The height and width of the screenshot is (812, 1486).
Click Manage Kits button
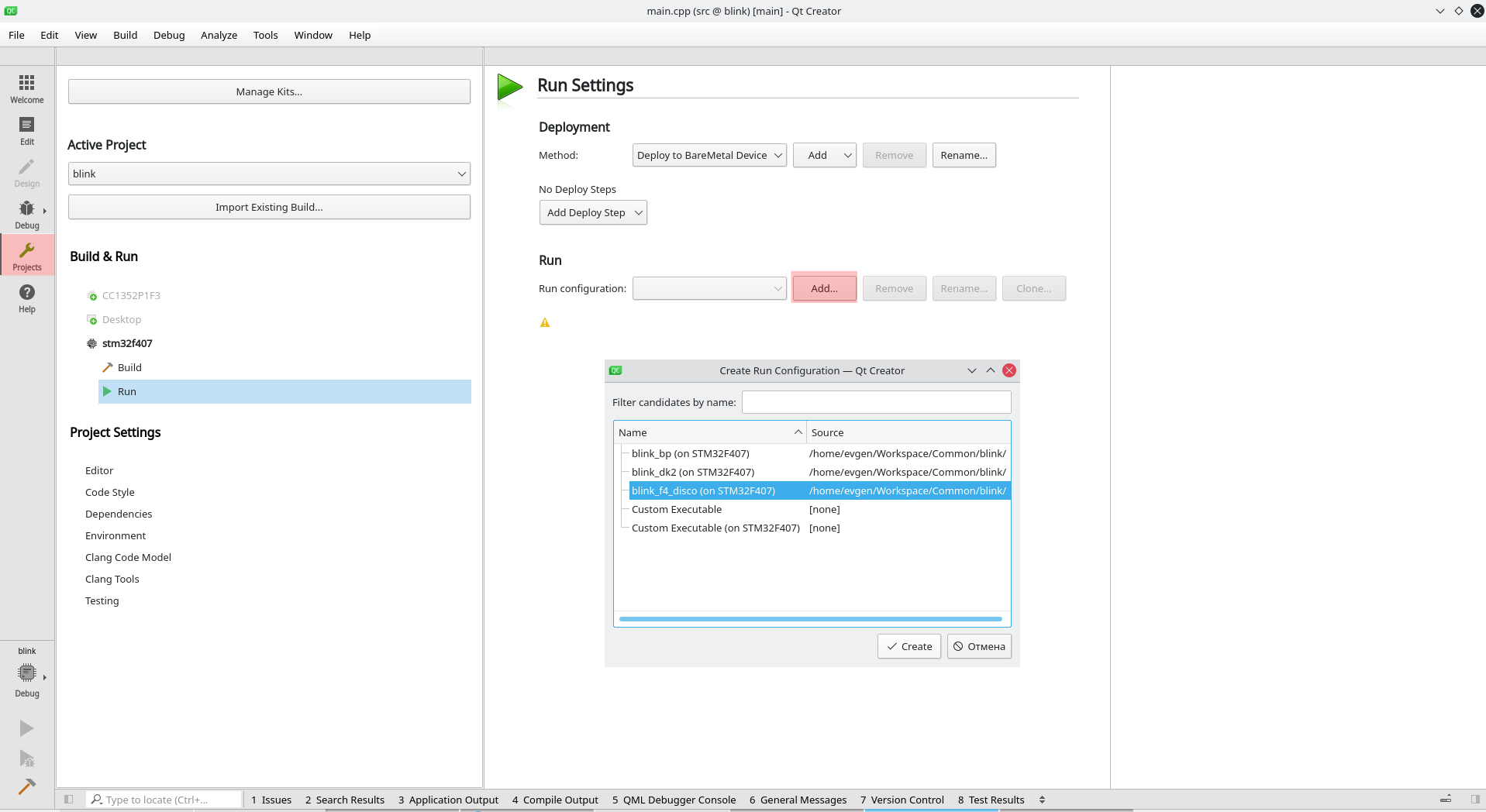[269, 91]
